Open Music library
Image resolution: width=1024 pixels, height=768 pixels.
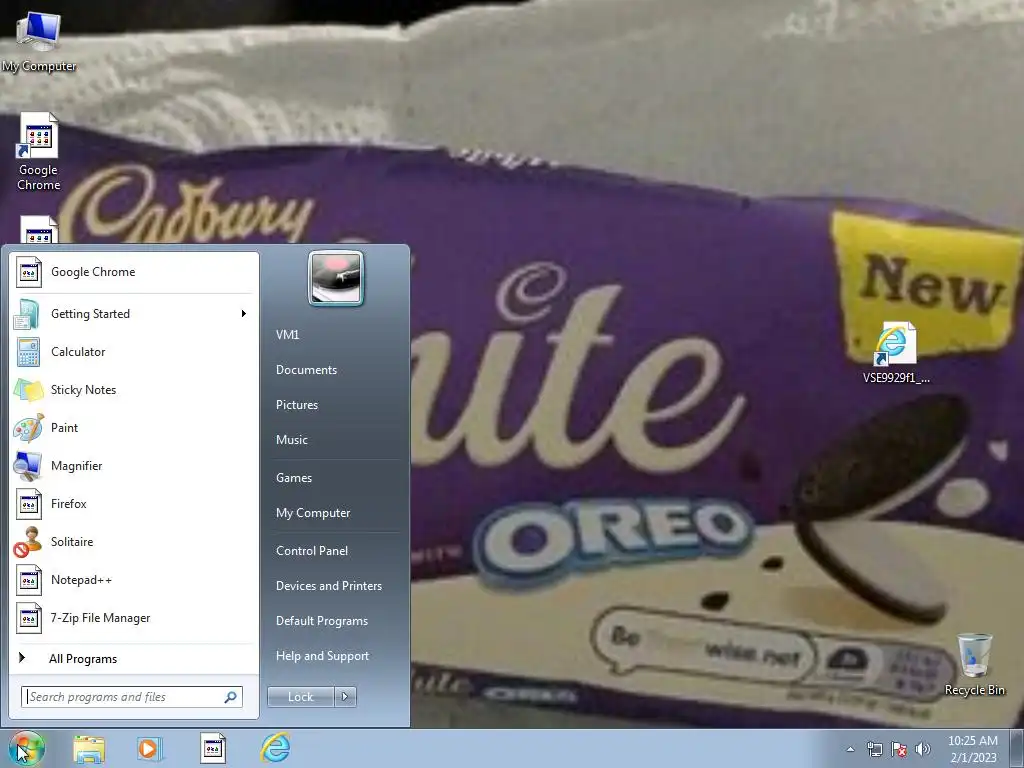coord(336,440)
